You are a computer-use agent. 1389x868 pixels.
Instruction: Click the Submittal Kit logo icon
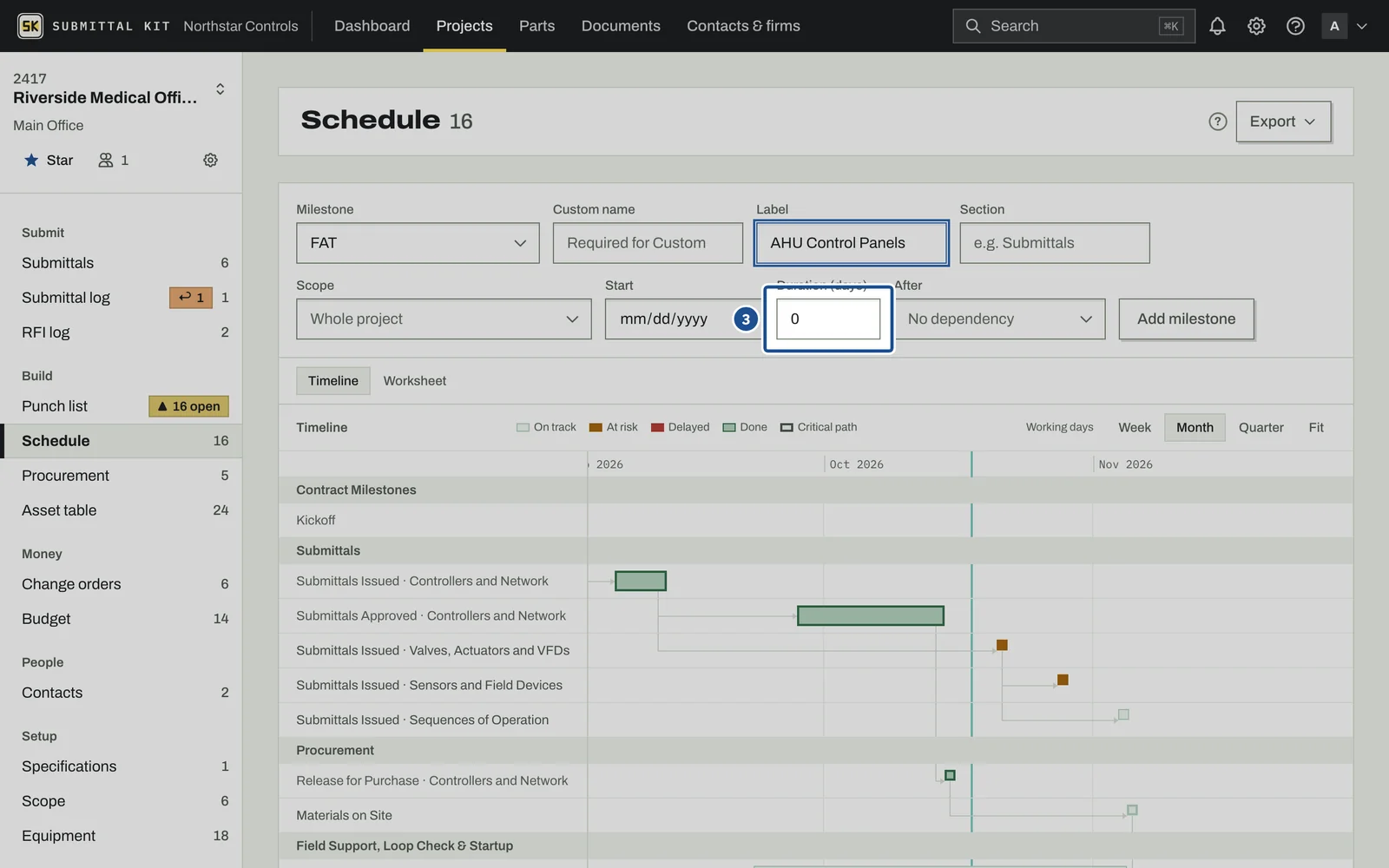tap(30, 26)
